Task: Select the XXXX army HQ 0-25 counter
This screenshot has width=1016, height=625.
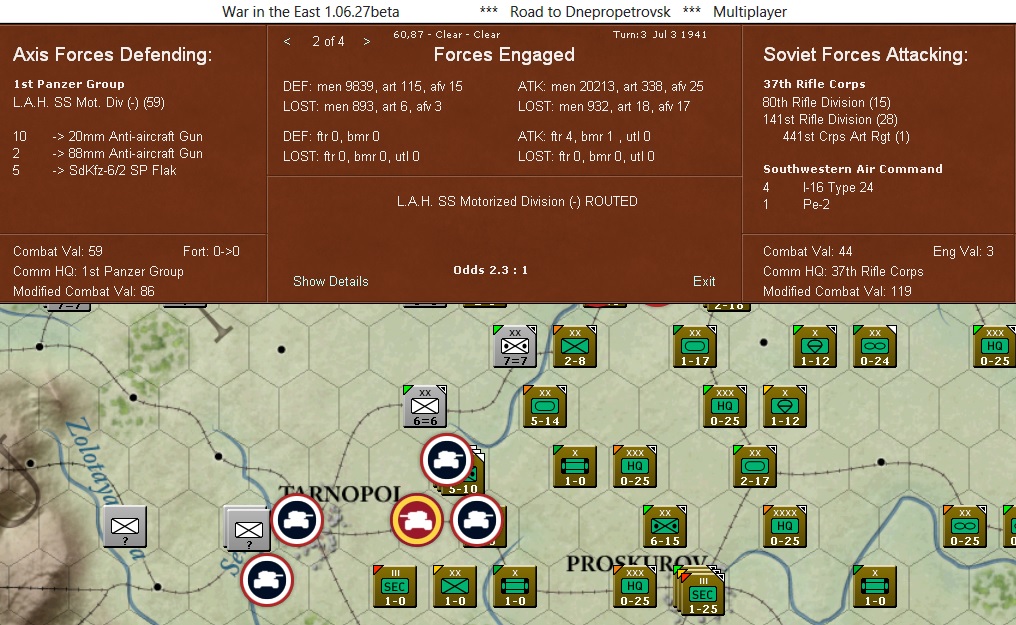Action: 785,527
